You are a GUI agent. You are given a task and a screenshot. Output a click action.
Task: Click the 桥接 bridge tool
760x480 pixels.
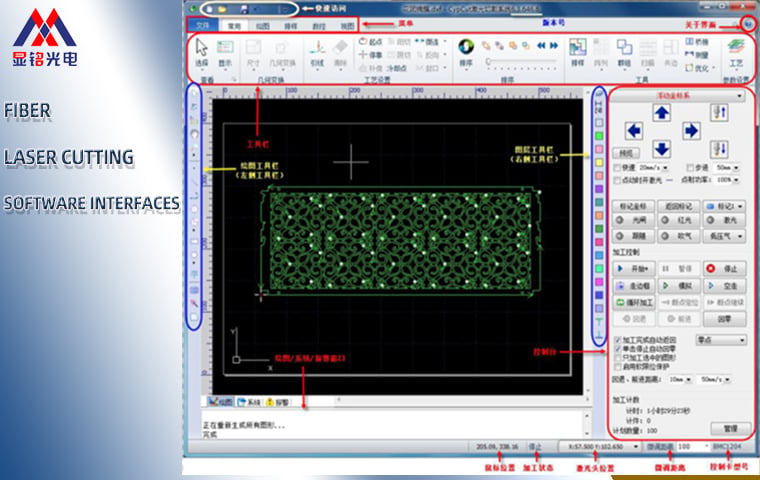697,42
